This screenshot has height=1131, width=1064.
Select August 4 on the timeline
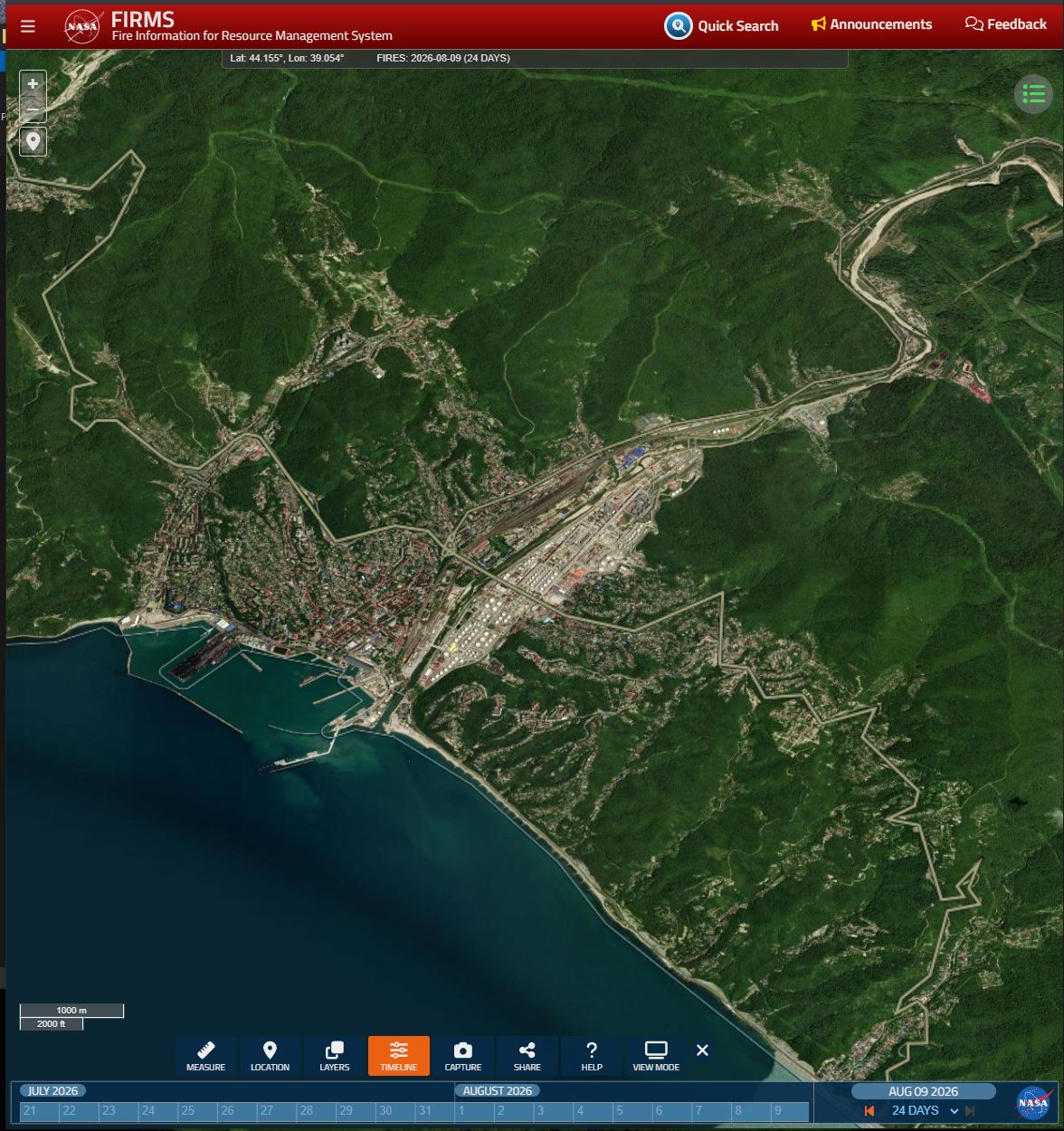[x=593, y=1111]
